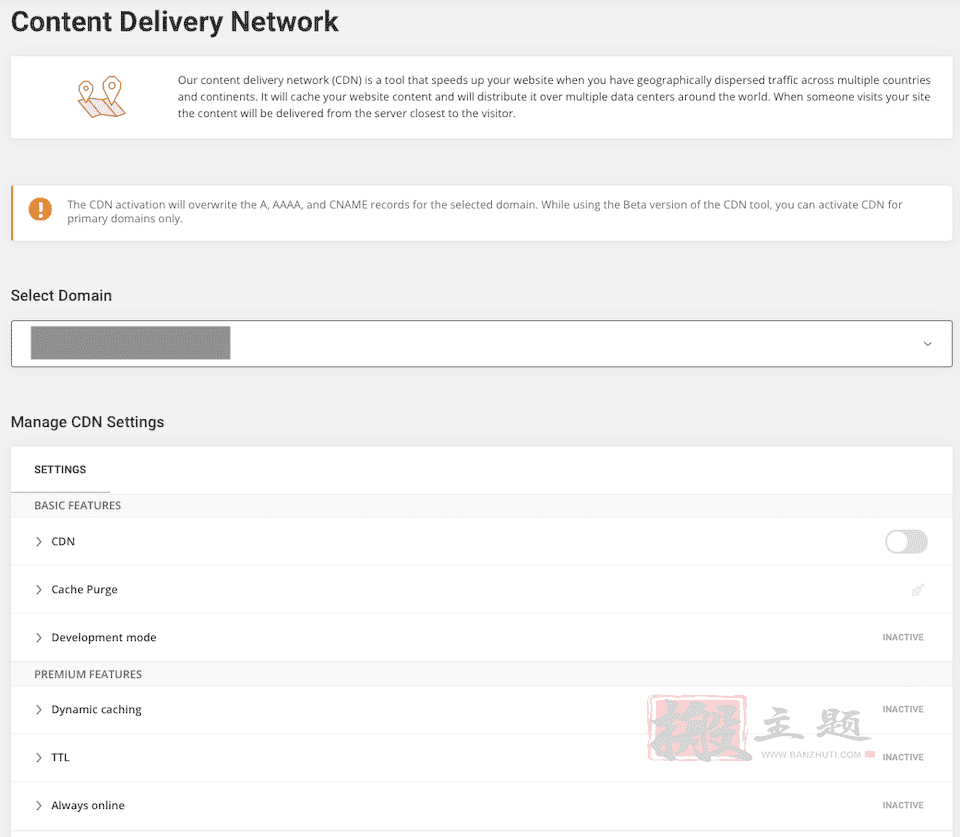Click the domain dropdown arrow
This screenshot has height=837, width=960.
coord(928,344)
